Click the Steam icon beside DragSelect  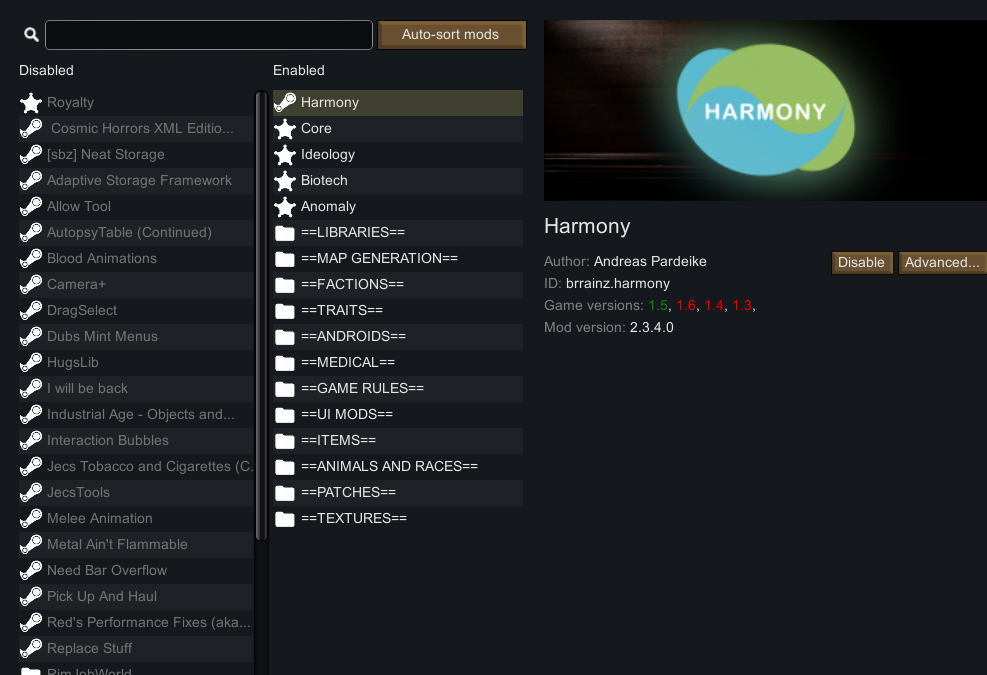[x=31, y=311]
